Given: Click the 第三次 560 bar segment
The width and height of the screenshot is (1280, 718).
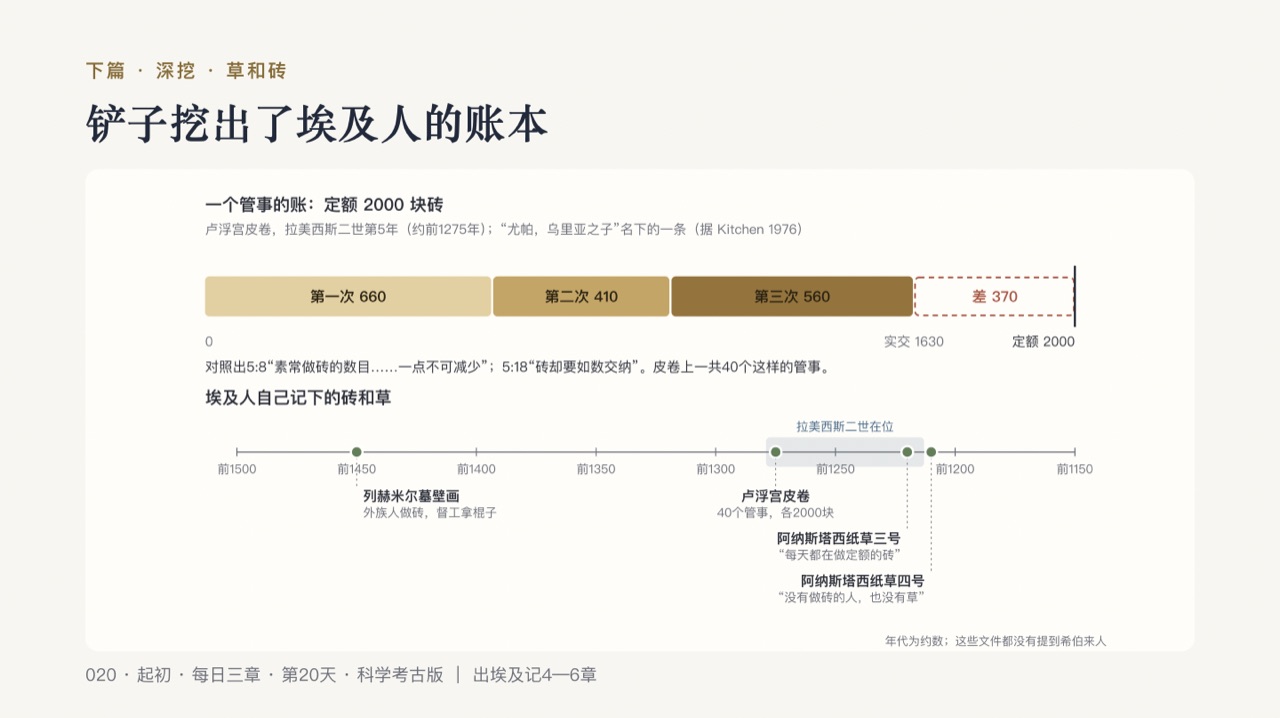Looking at the screenshot, I should tap(792, 296).
